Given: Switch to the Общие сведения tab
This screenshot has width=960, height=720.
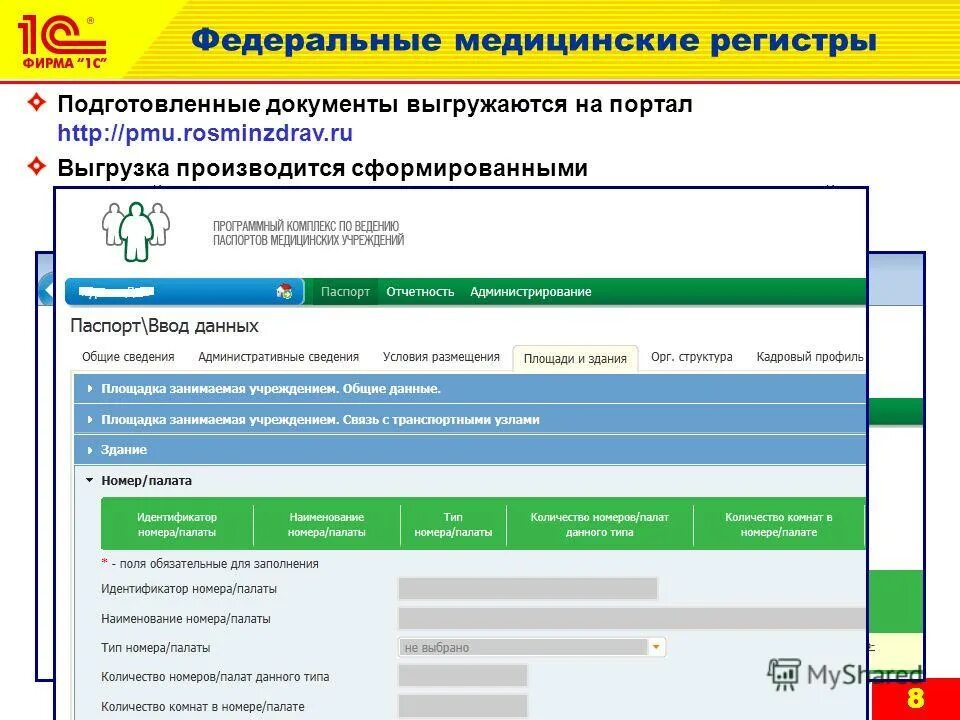Looking at the screenshot, I should [128, 355].
